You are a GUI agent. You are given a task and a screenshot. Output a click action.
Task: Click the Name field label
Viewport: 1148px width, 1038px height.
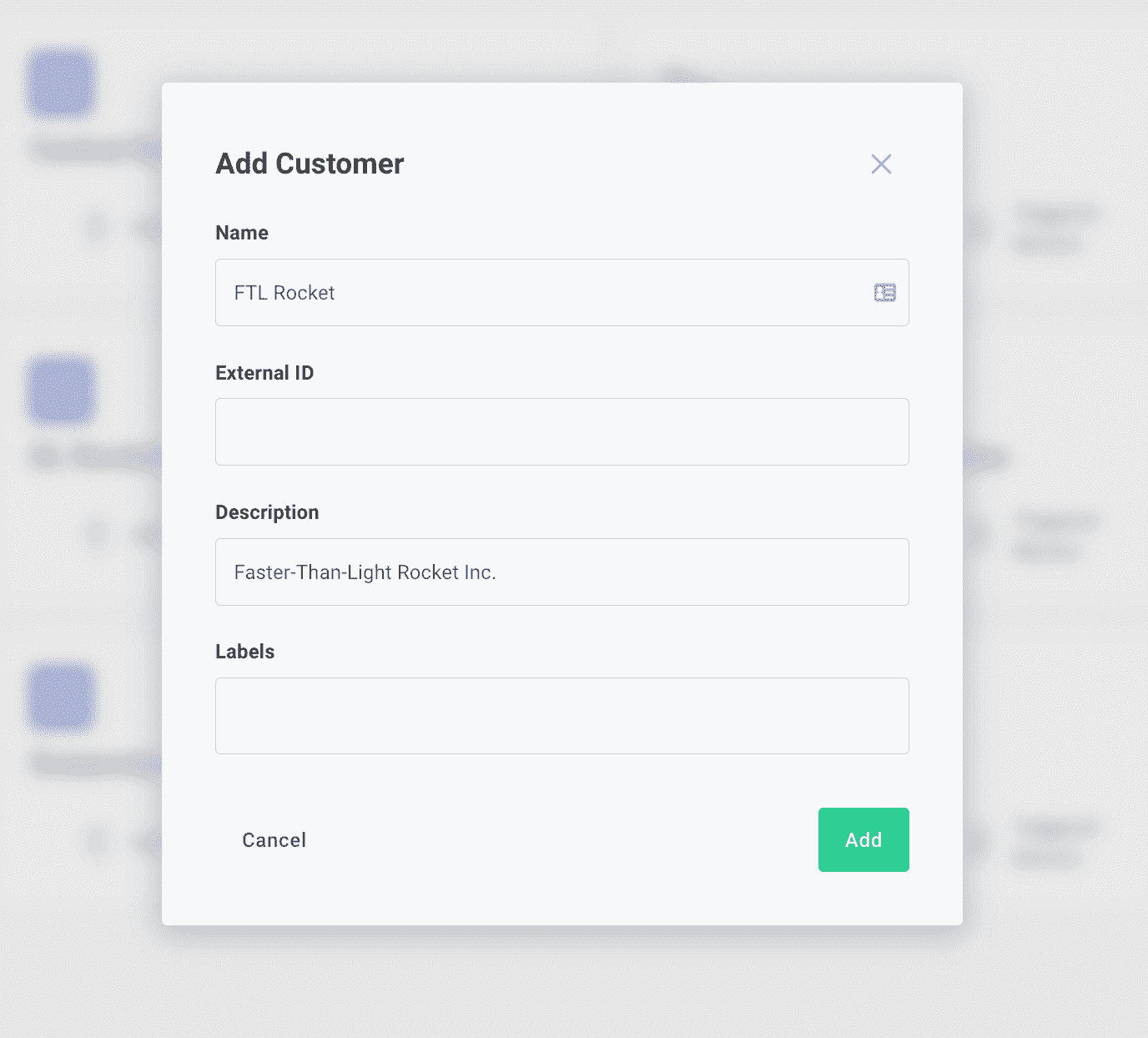tap(241, 232)
